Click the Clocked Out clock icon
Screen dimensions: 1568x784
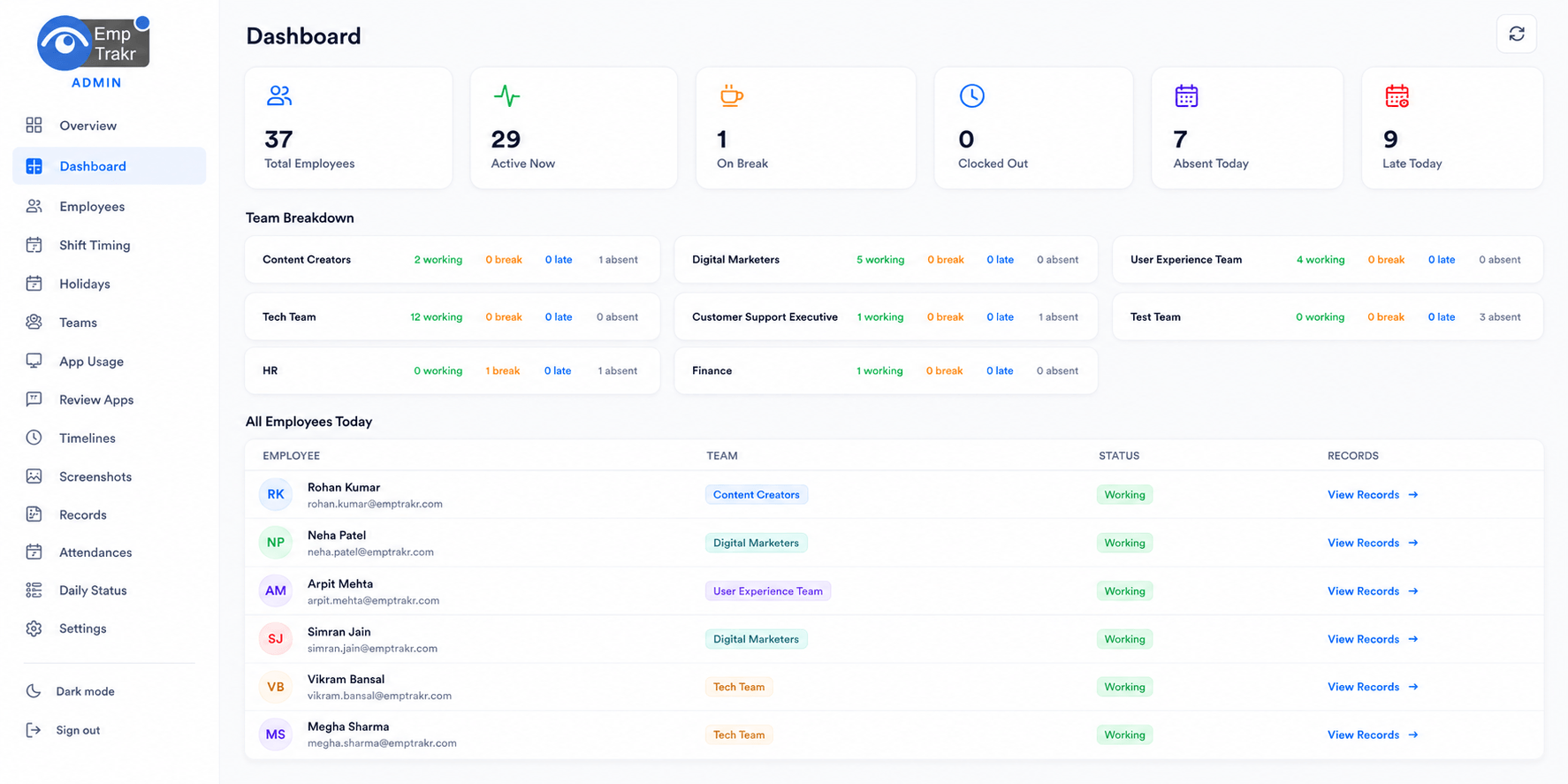click(x=971, y=95)
